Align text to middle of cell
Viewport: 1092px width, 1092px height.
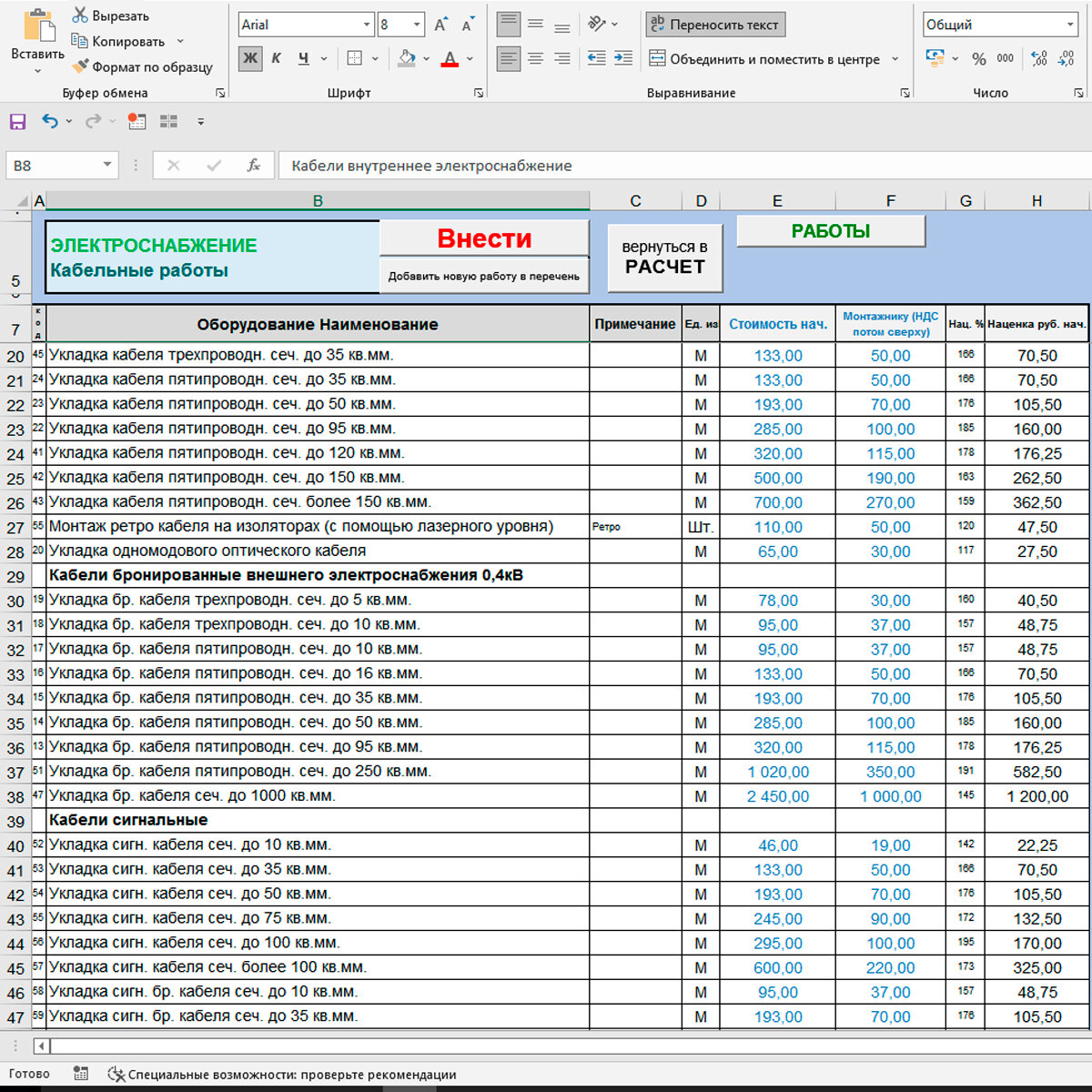535,24
